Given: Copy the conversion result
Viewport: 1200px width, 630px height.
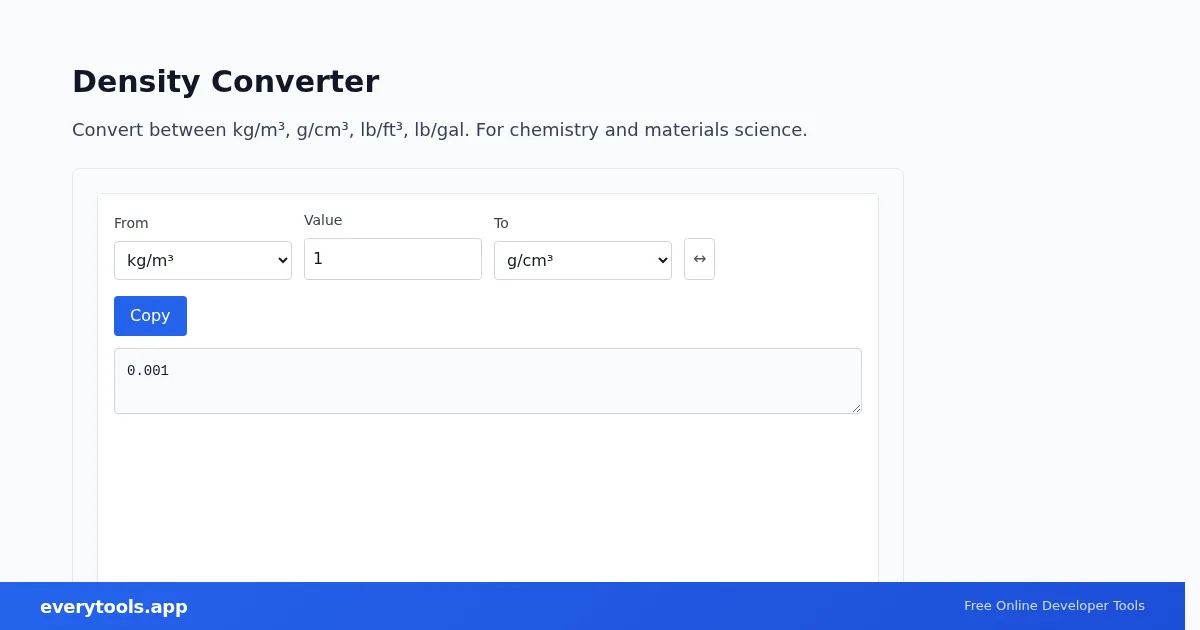Looking at the screenshot, I should click(x=150, y=316).
